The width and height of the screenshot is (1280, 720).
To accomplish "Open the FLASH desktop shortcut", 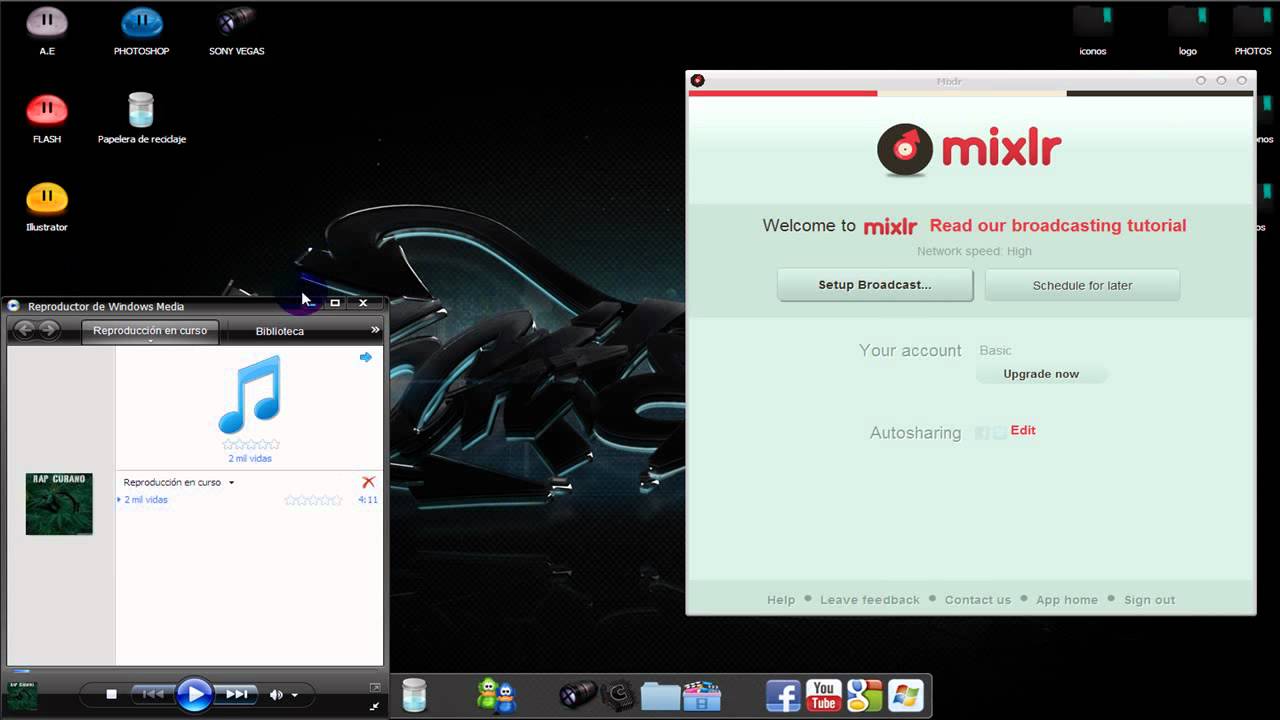I will click(47, 118).
